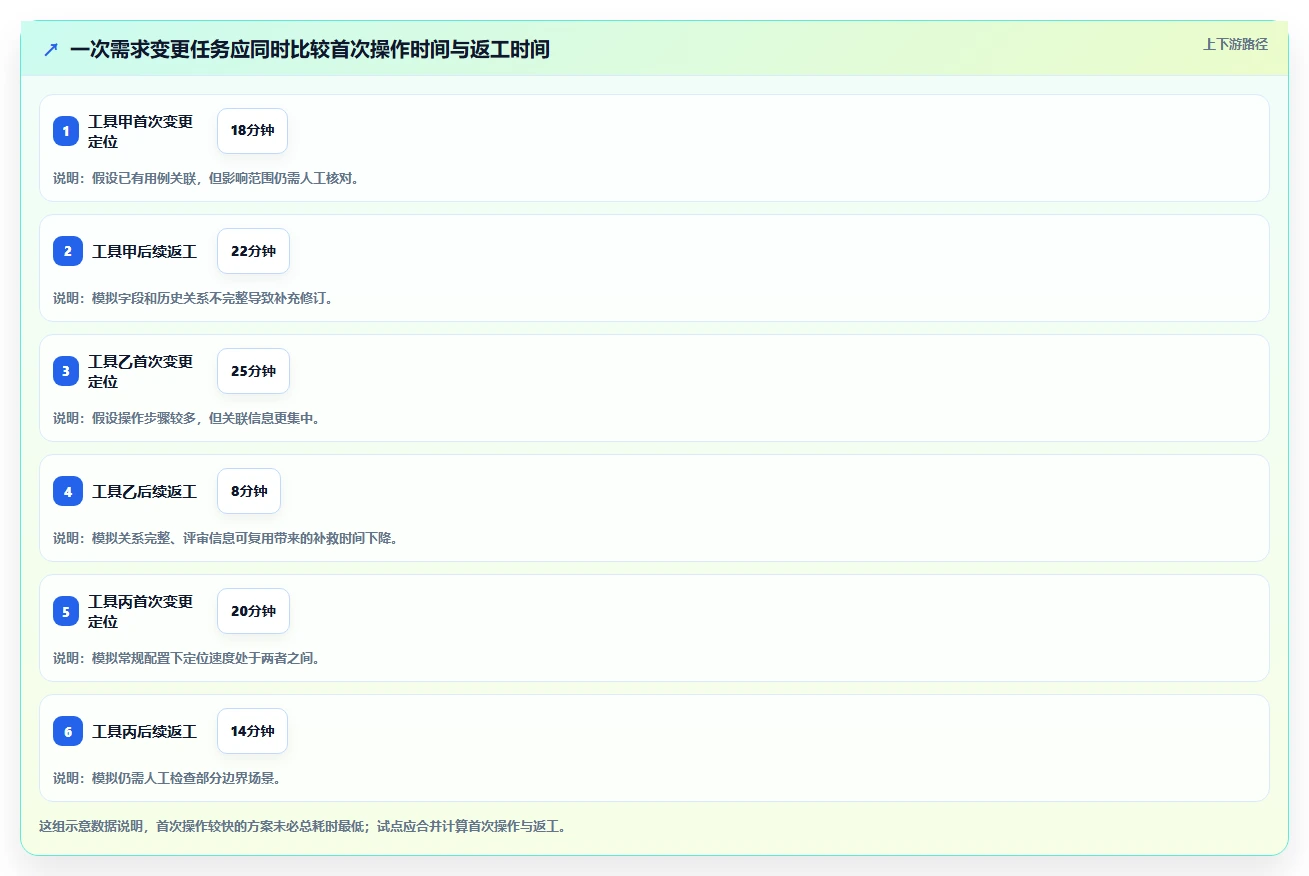
Task: Click the 工具甲后续返工 step title
Action: point(145,251)
